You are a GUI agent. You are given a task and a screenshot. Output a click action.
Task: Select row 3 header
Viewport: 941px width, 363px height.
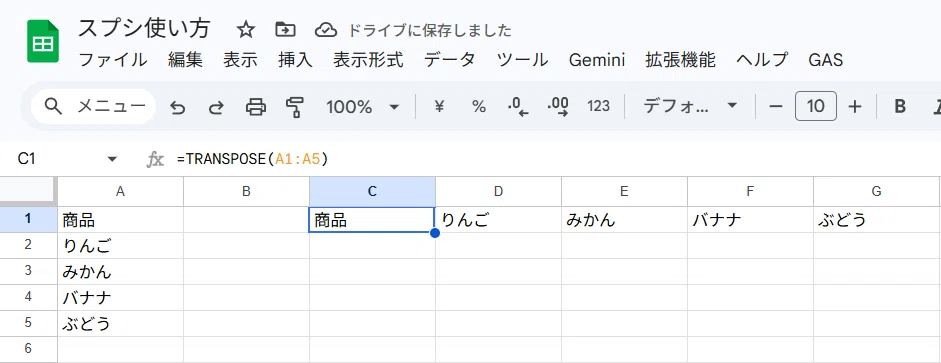click(x=28, y=271)
